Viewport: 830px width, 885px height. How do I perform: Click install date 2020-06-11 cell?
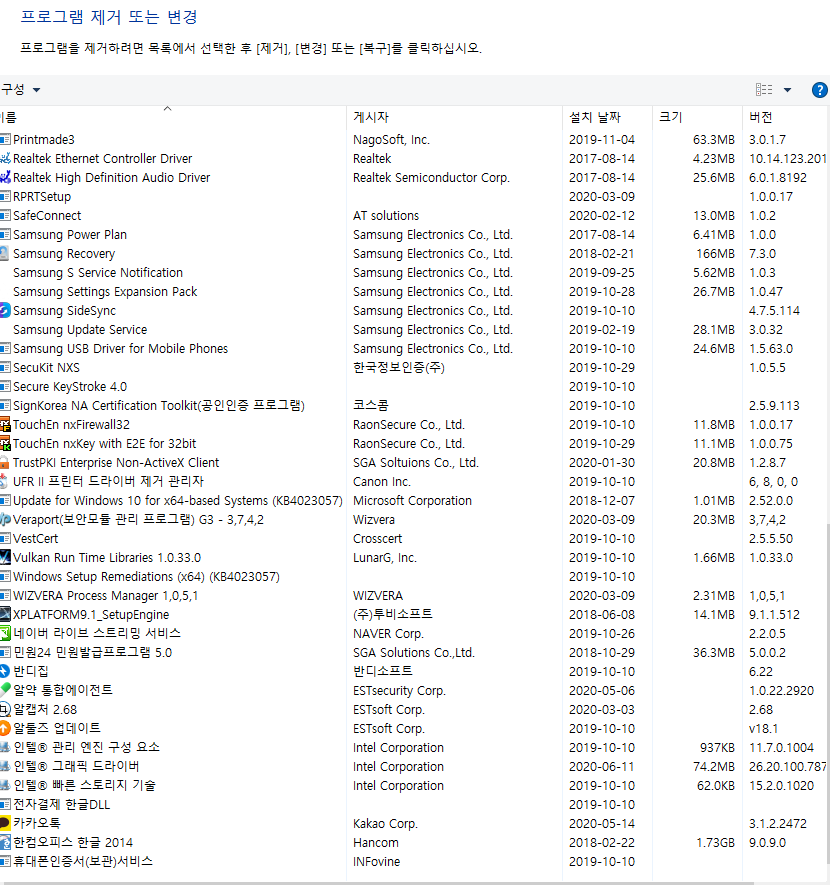pos(601,766)
